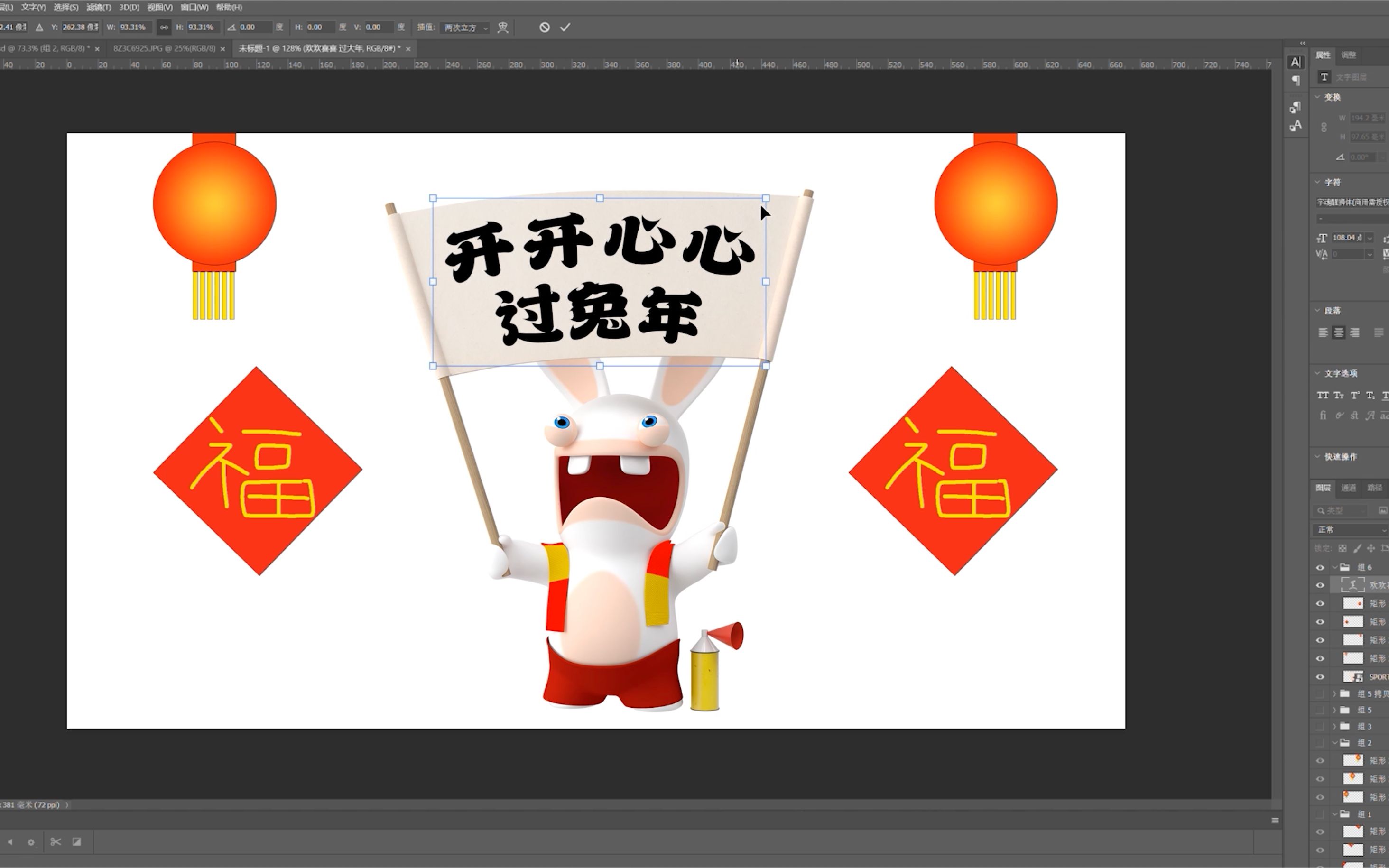Collapse the 快速操作 section

pos(1318,457)
